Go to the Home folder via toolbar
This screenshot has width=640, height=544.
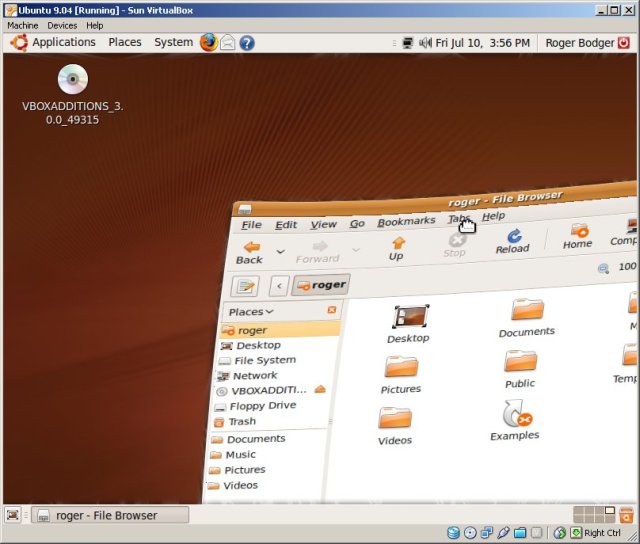[x=578, y=236]
